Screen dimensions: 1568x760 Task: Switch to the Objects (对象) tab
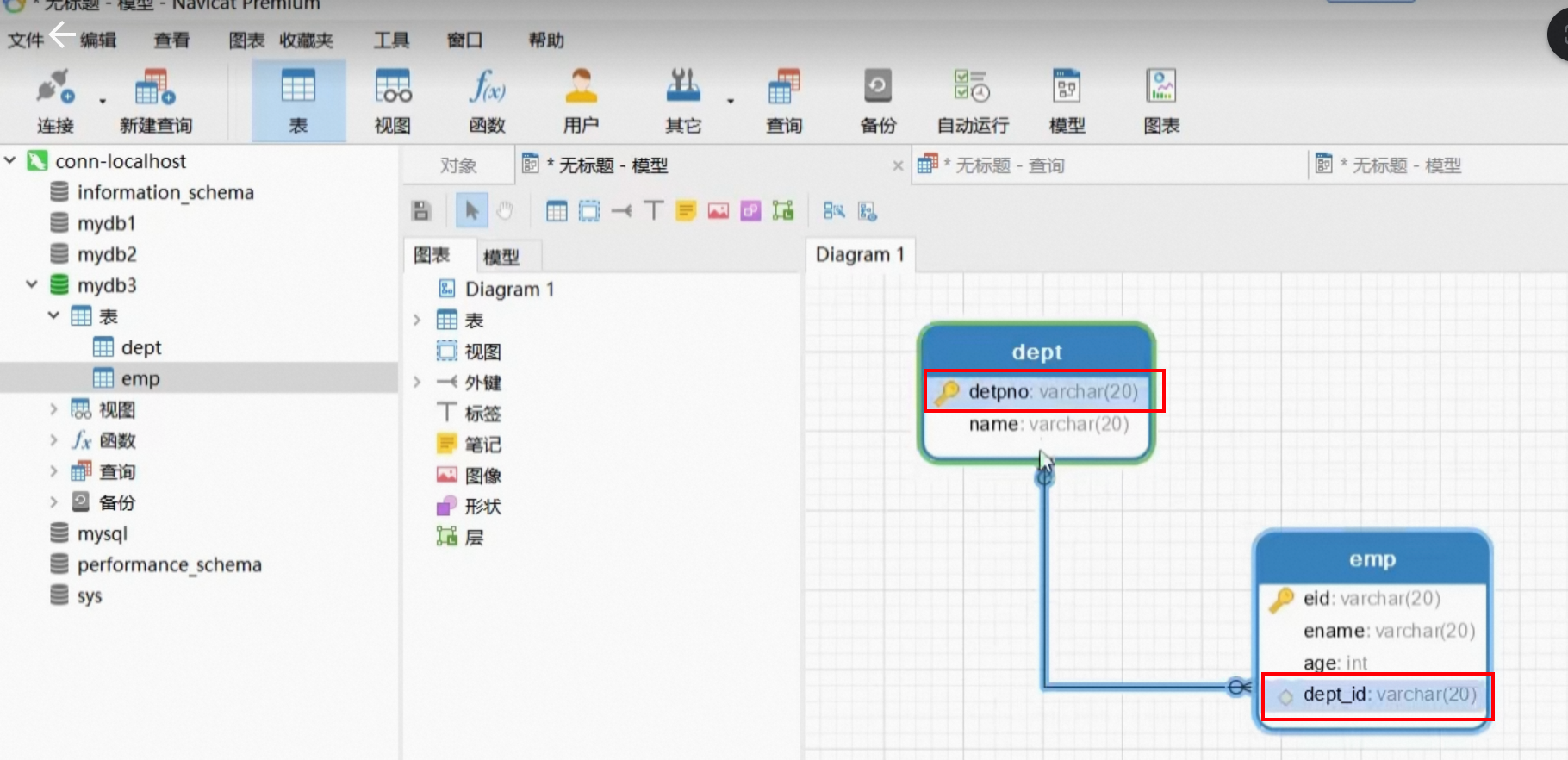click(458, 165)
